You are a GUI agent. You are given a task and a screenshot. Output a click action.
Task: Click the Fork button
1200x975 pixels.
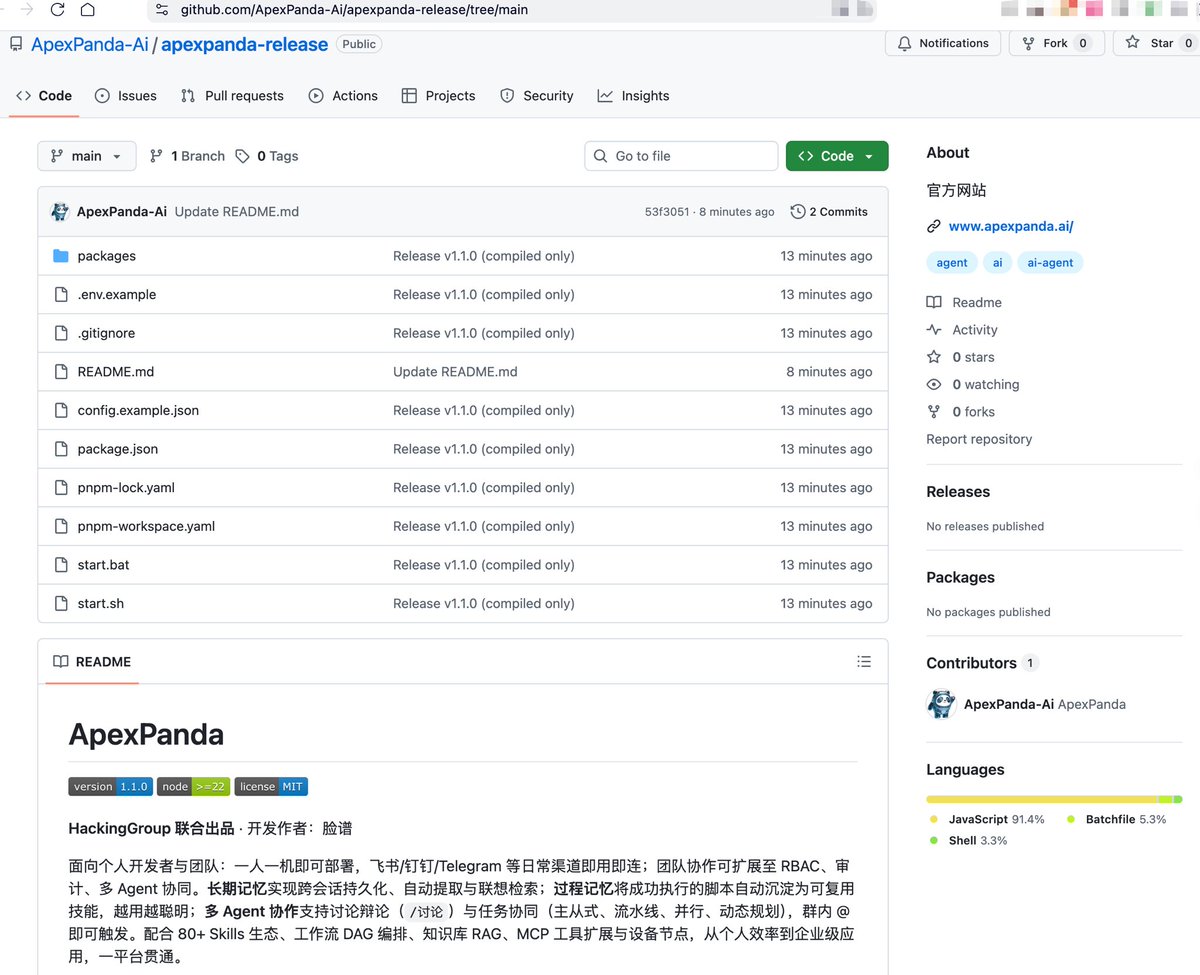[1056, 43]
